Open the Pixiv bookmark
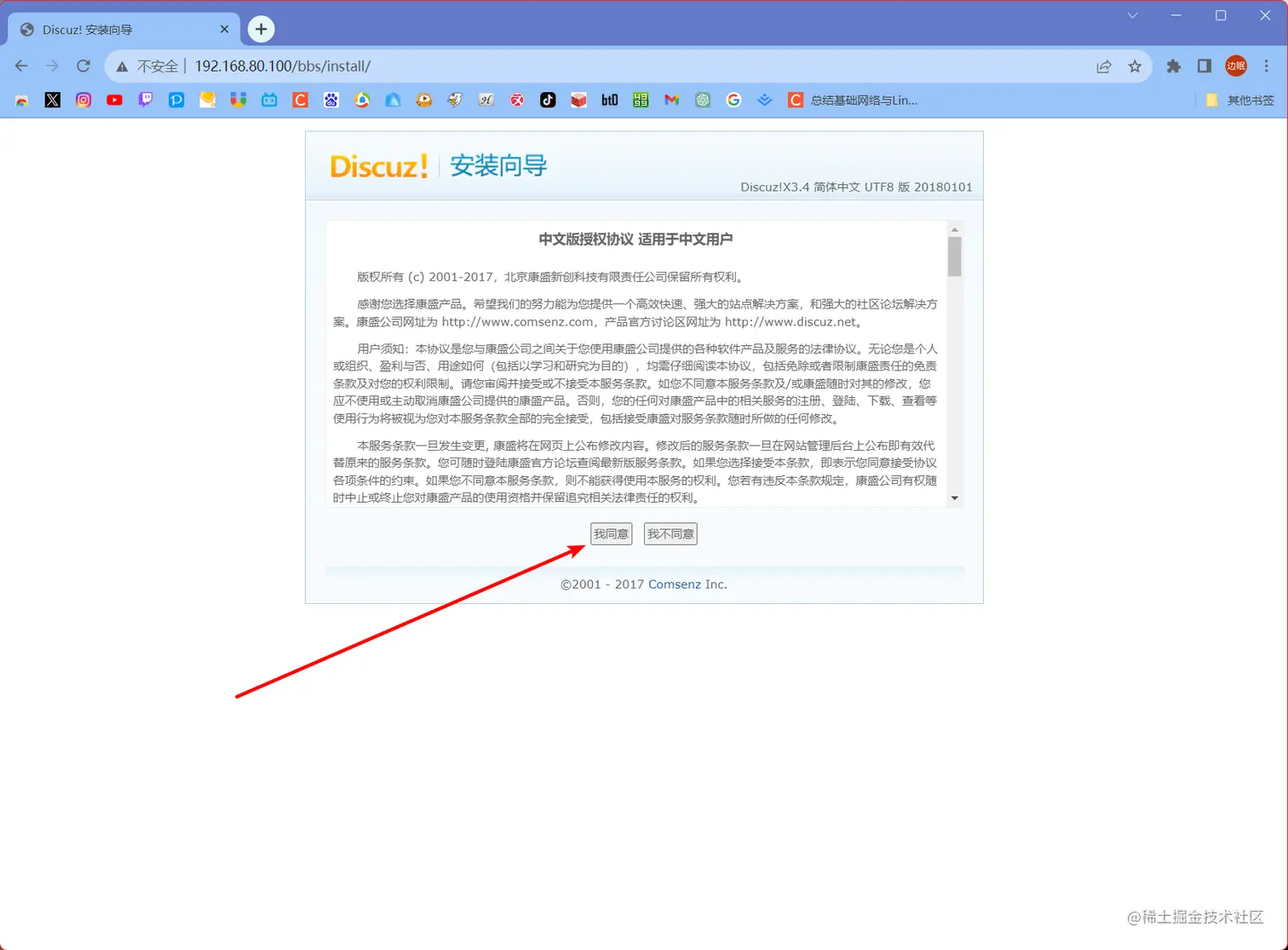This screenshot has height=950, width=1288. [x=176, y=100]
